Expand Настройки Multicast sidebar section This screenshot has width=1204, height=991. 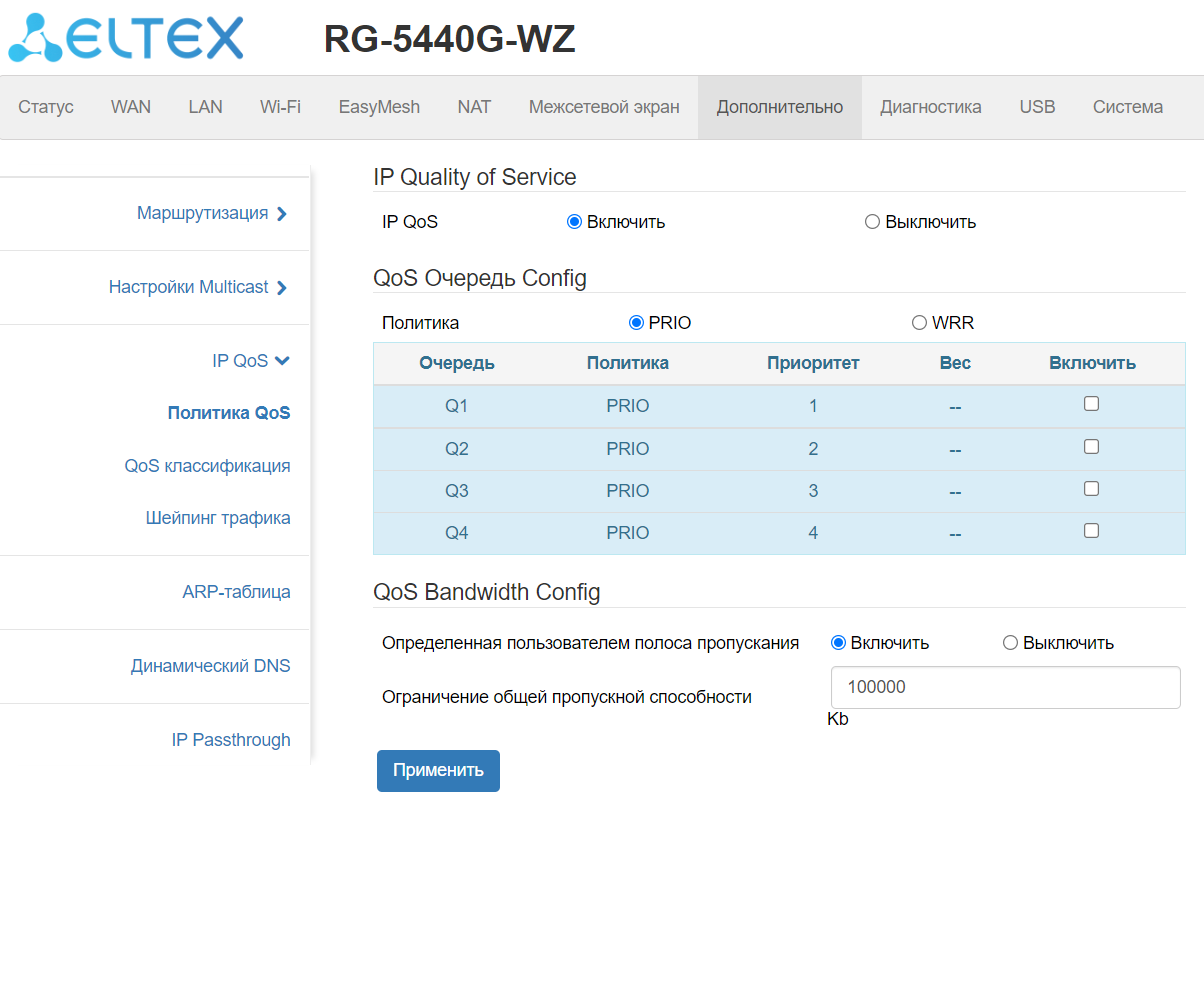click(197, 287)
